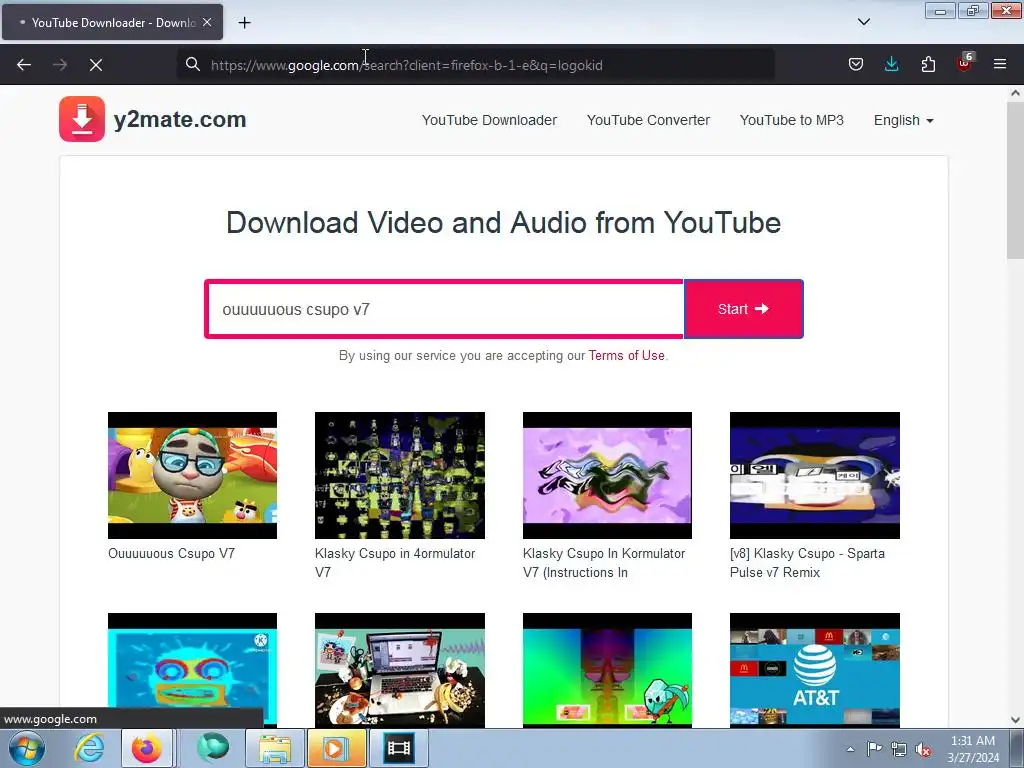Open the media player taskbar icon
This screenshot has width=1024, height=768.
click(337, 748)
